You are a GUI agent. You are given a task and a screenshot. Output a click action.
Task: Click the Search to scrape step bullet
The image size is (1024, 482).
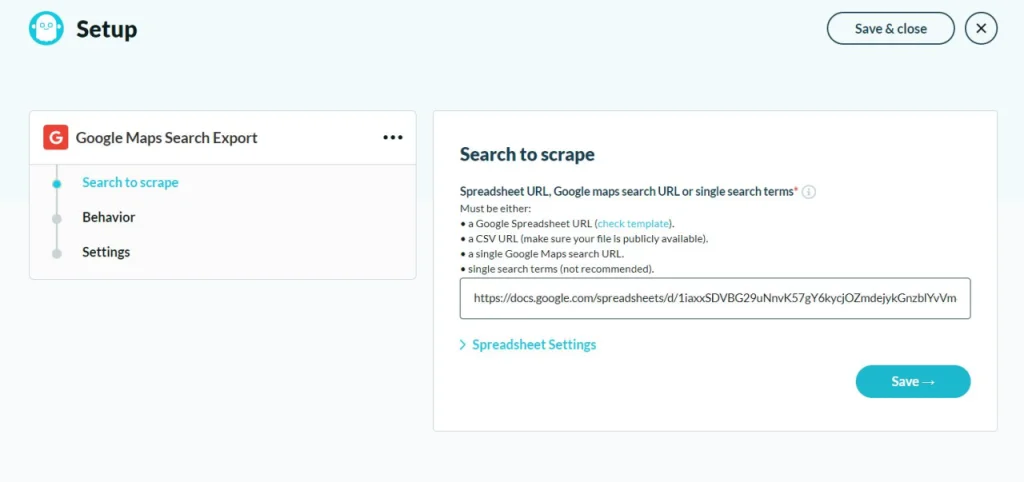[57, 184]
